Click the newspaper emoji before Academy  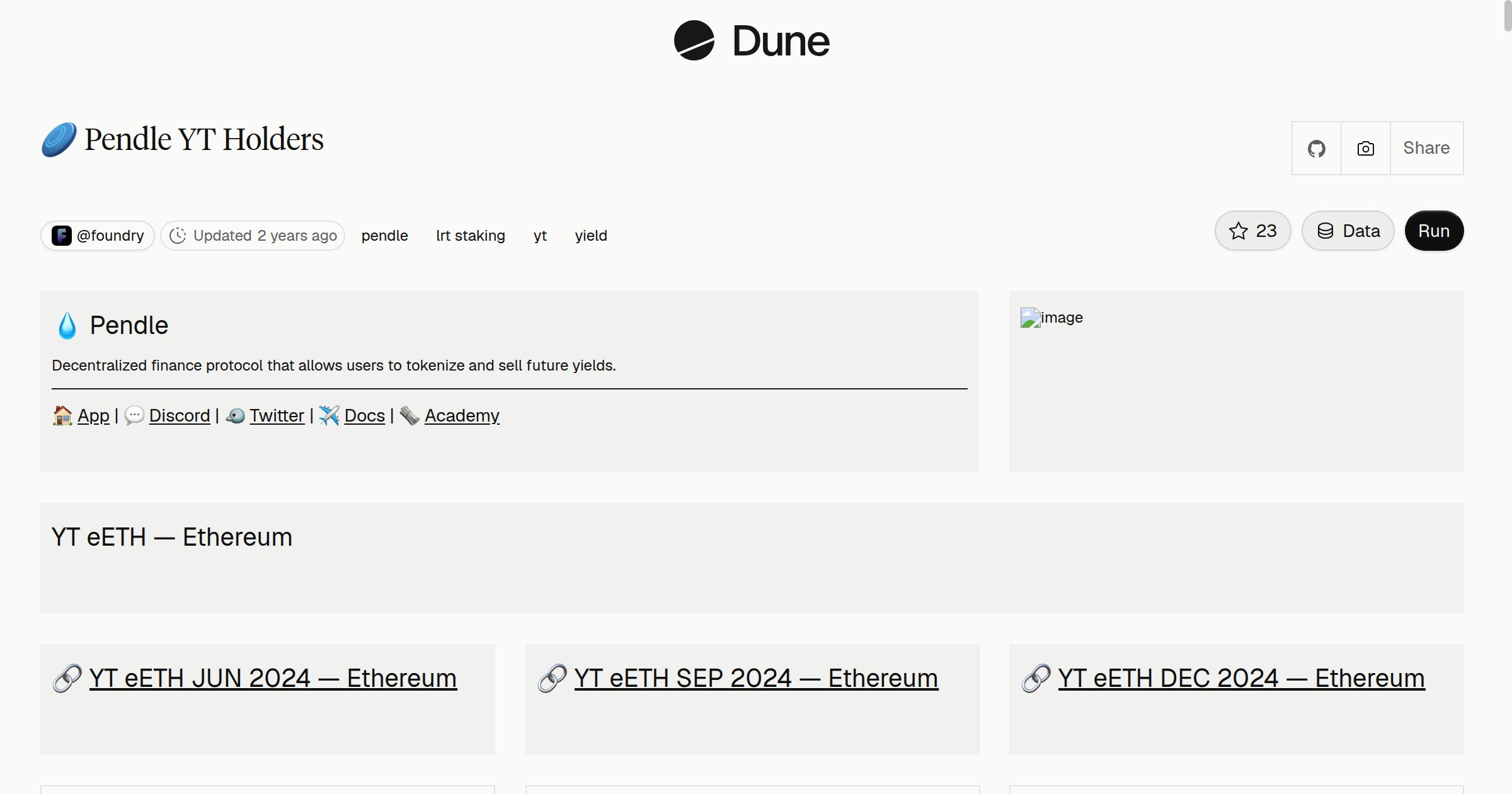[x=409, y=416]
